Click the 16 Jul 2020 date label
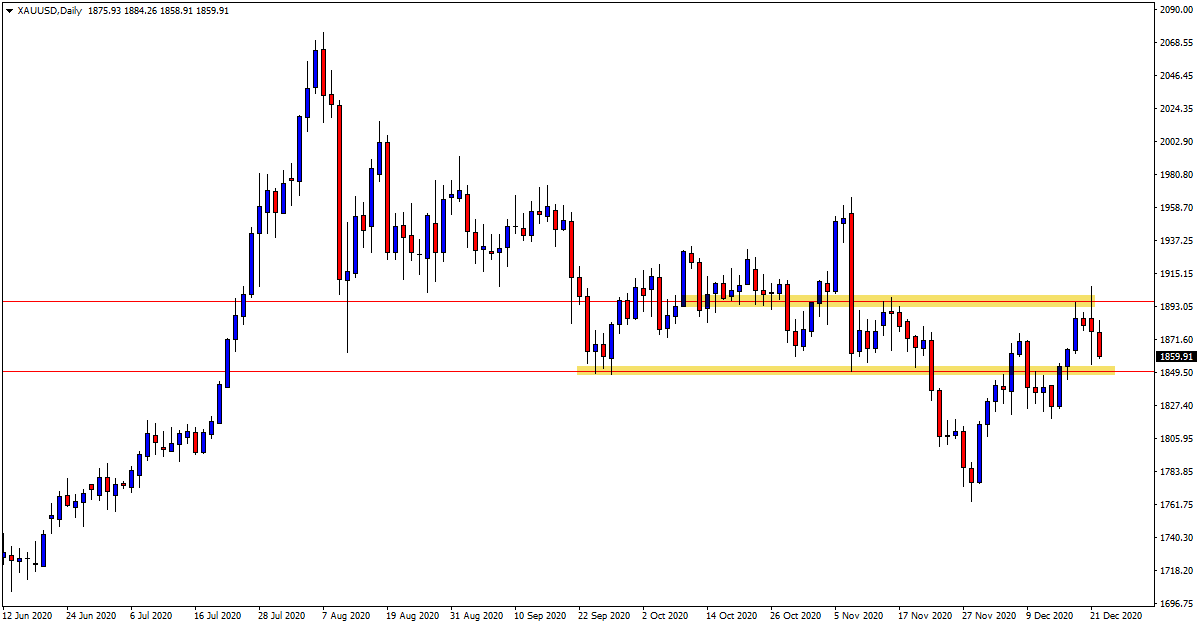 click(219, 617)
